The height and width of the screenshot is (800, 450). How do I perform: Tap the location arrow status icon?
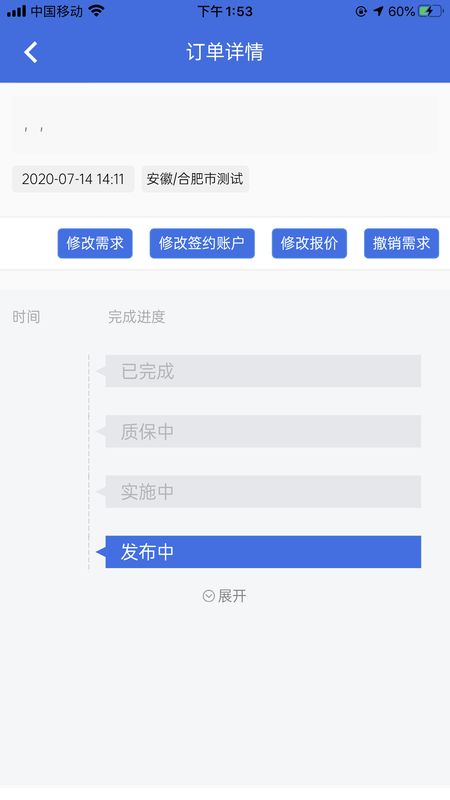coord(378,11)
